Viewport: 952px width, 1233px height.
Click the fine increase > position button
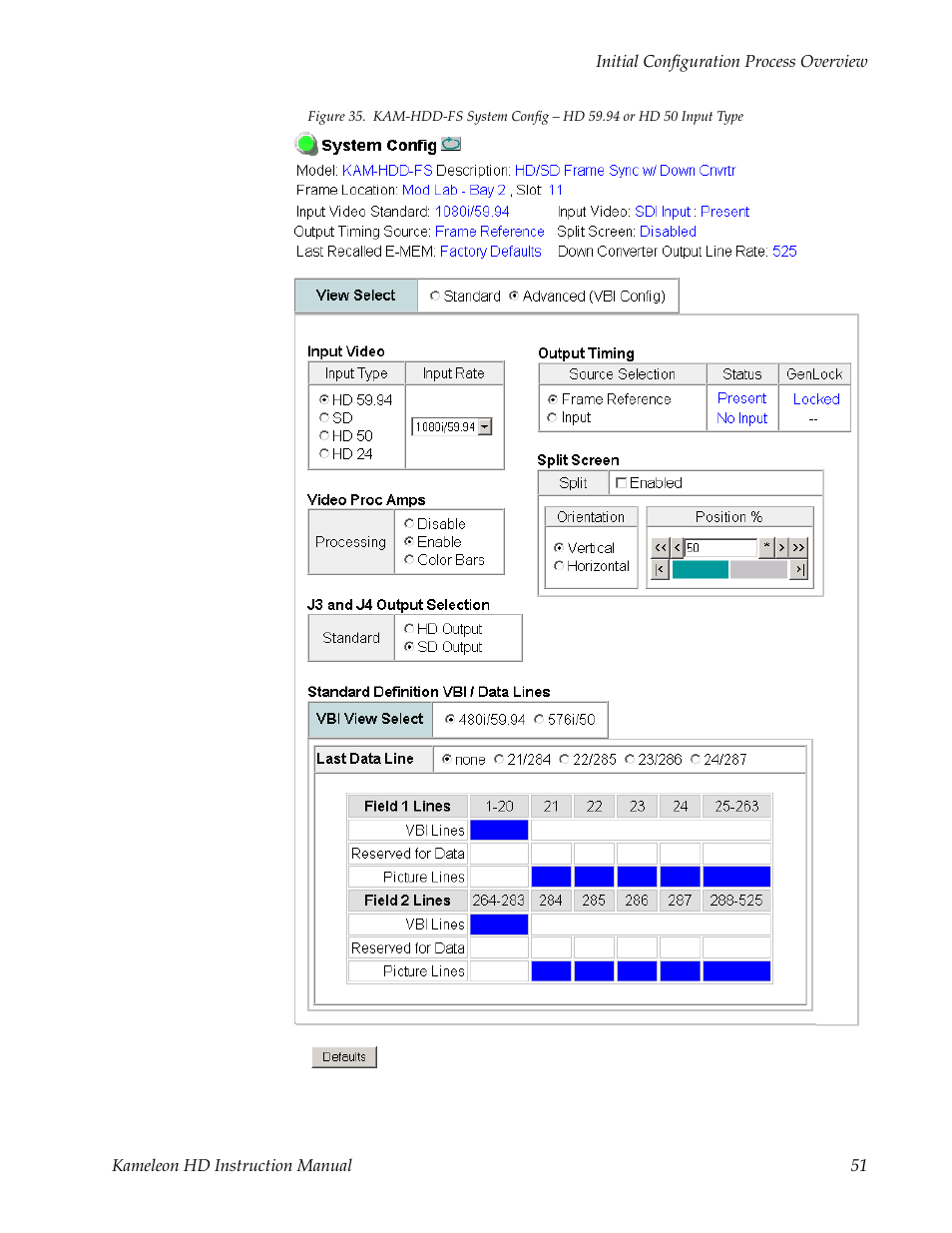point(781,547)
